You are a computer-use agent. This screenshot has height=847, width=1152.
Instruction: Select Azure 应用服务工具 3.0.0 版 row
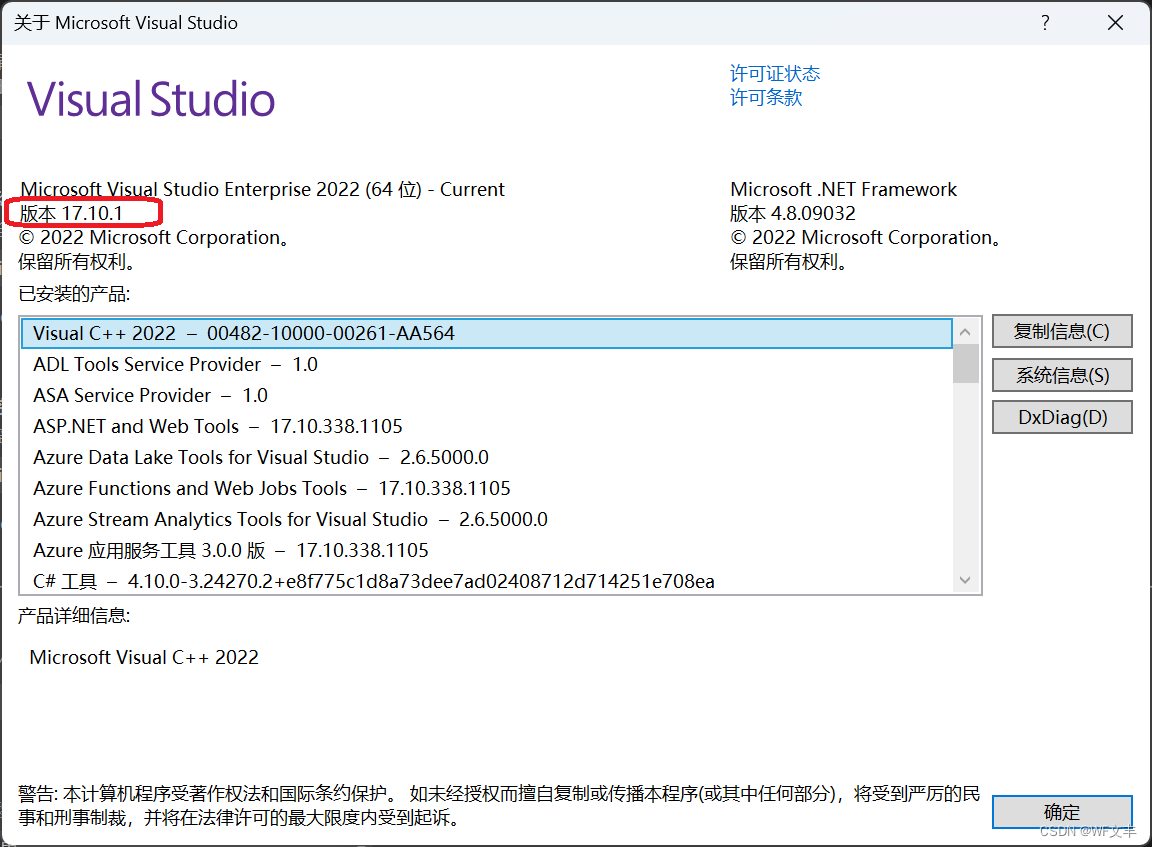[487, 550]
